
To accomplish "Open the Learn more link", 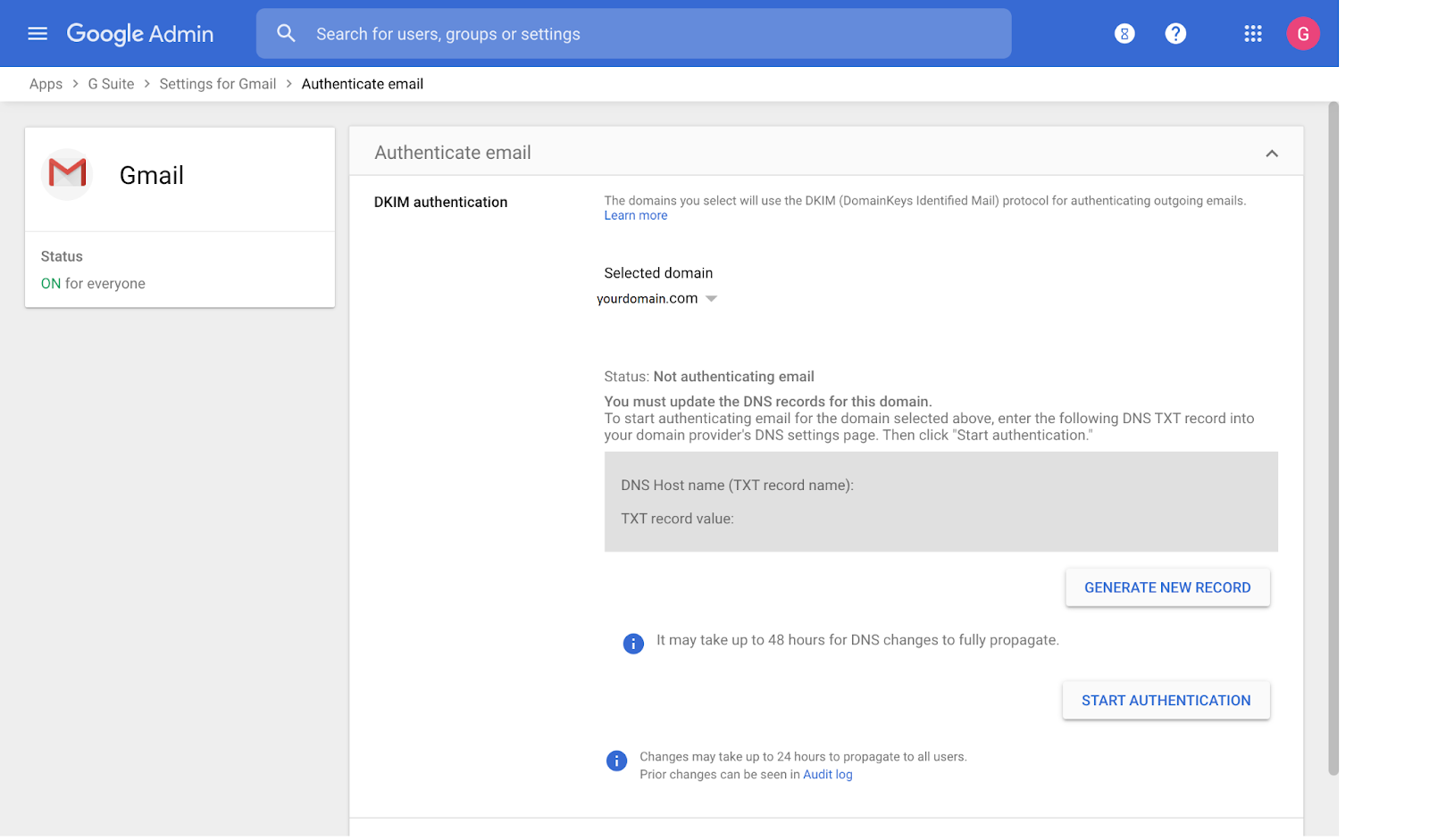I will 635,216.
